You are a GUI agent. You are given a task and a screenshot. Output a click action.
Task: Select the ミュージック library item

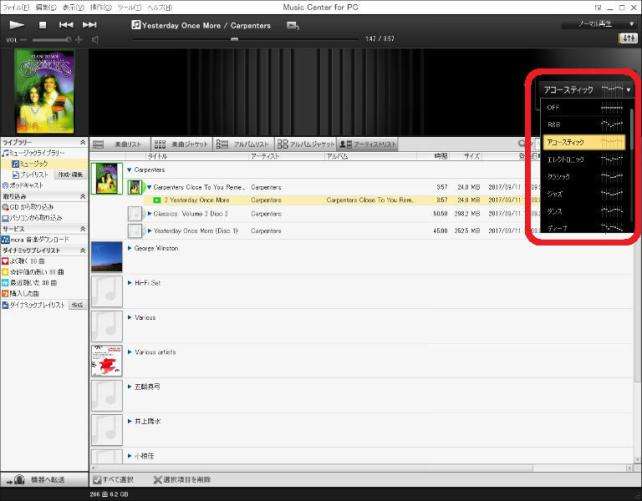pyautogui.click(x=31, y=164)
